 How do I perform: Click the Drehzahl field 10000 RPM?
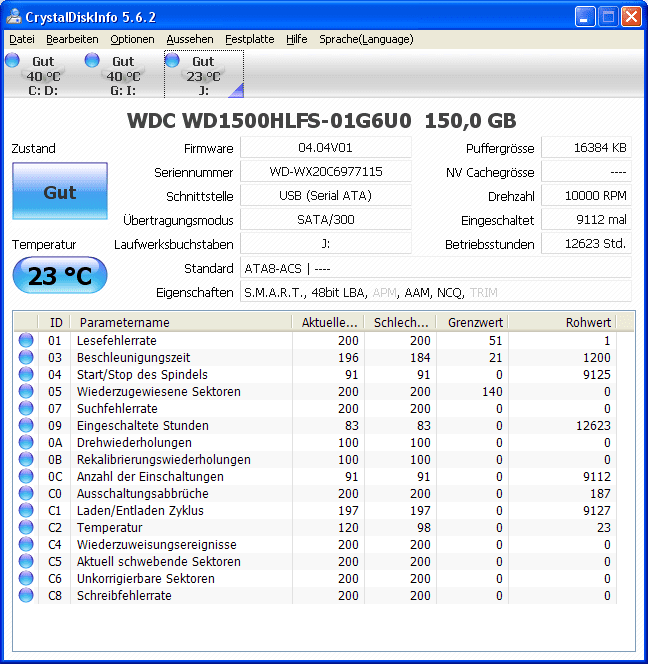click(x=586, y=196)
